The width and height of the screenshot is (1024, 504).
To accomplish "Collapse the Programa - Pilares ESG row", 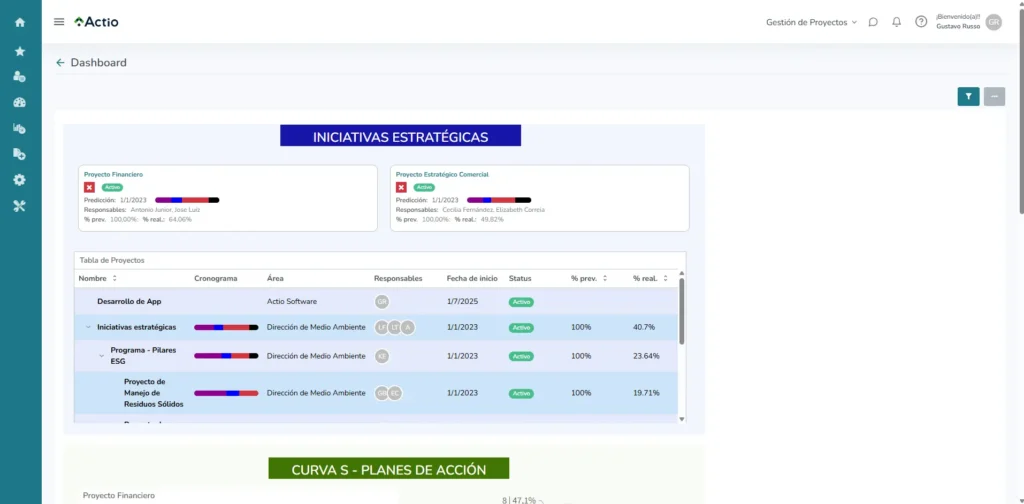I will tap(101, 356).
